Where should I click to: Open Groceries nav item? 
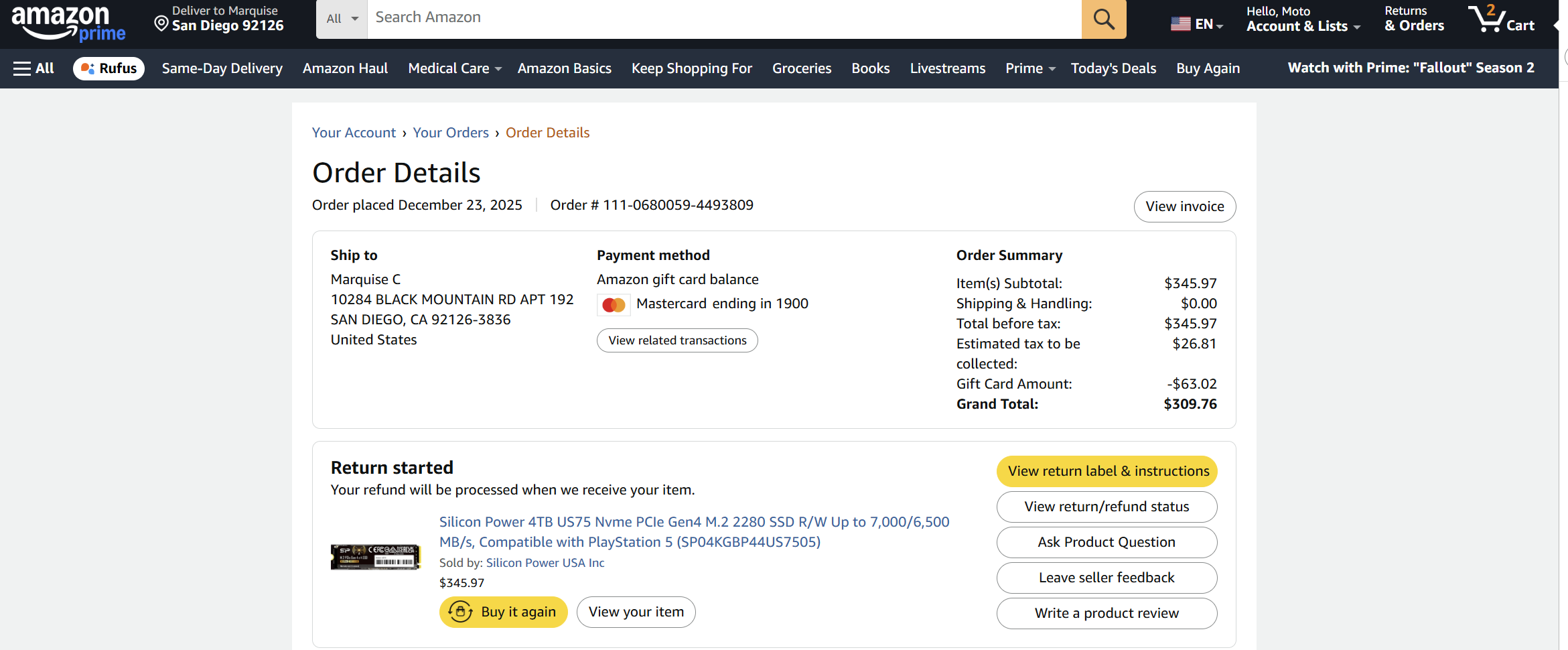tap(801, 68)
